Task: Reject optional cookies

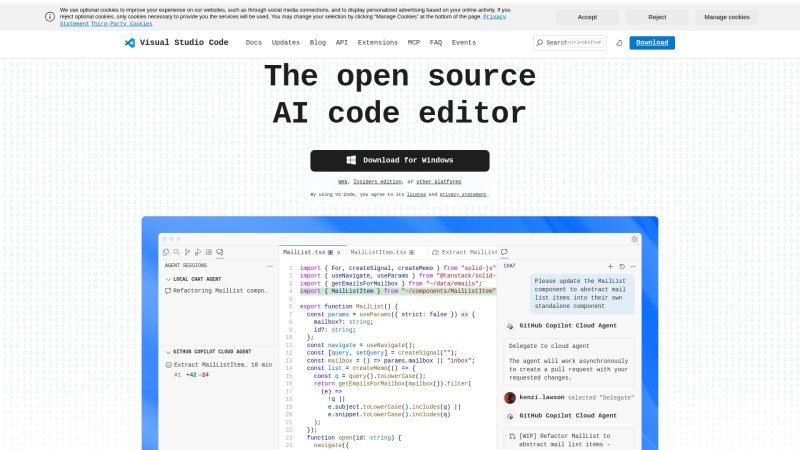Action: coord(657,17)
